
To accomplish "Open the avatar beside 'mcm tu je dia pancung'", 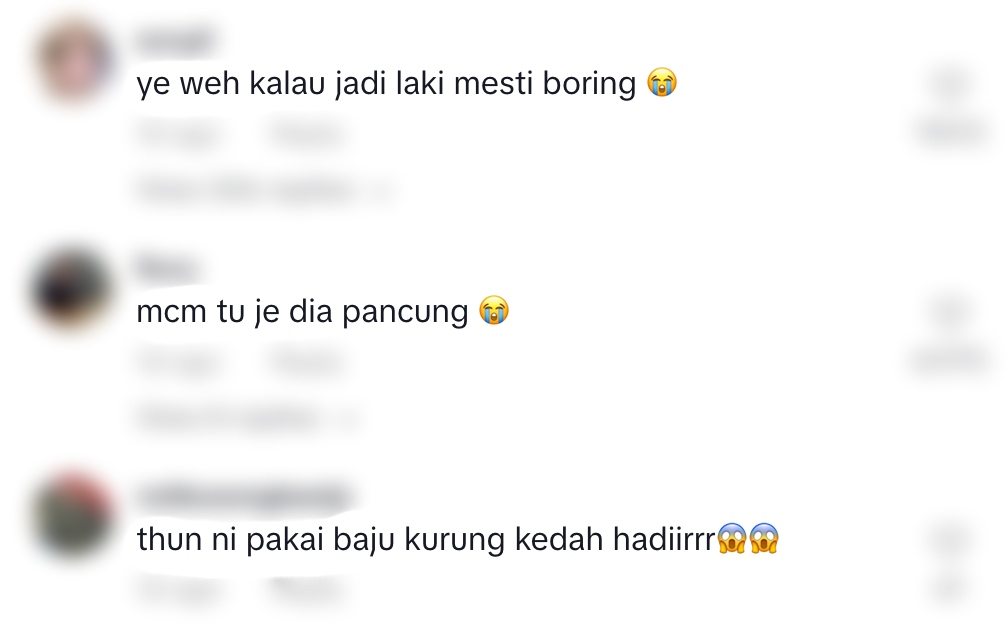I will (72, 289).
